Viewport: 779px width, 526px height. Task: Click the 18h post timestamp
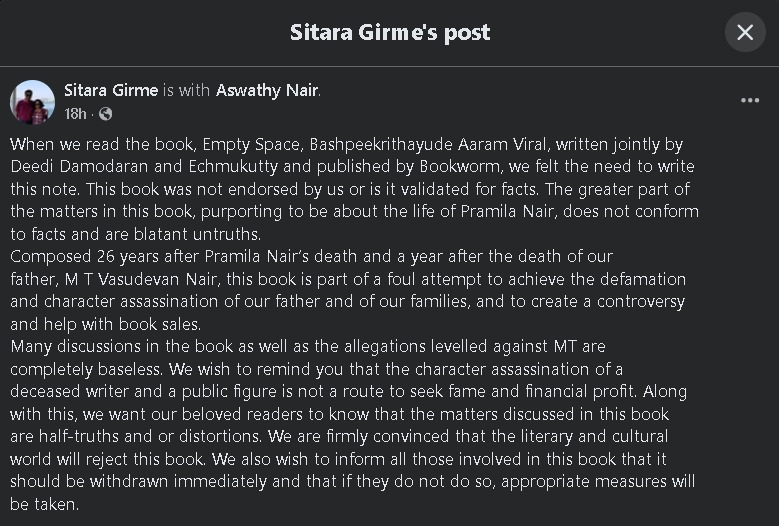[75, 114]
